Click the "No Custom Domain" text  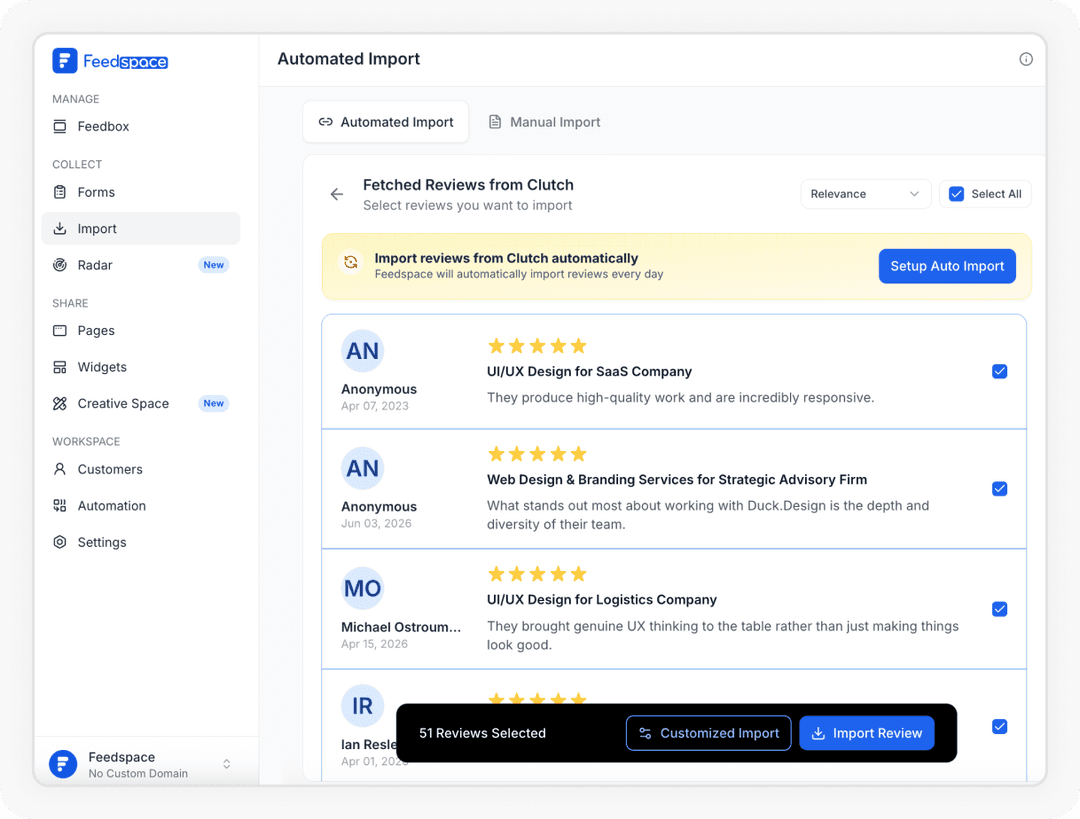click(138, 773)
